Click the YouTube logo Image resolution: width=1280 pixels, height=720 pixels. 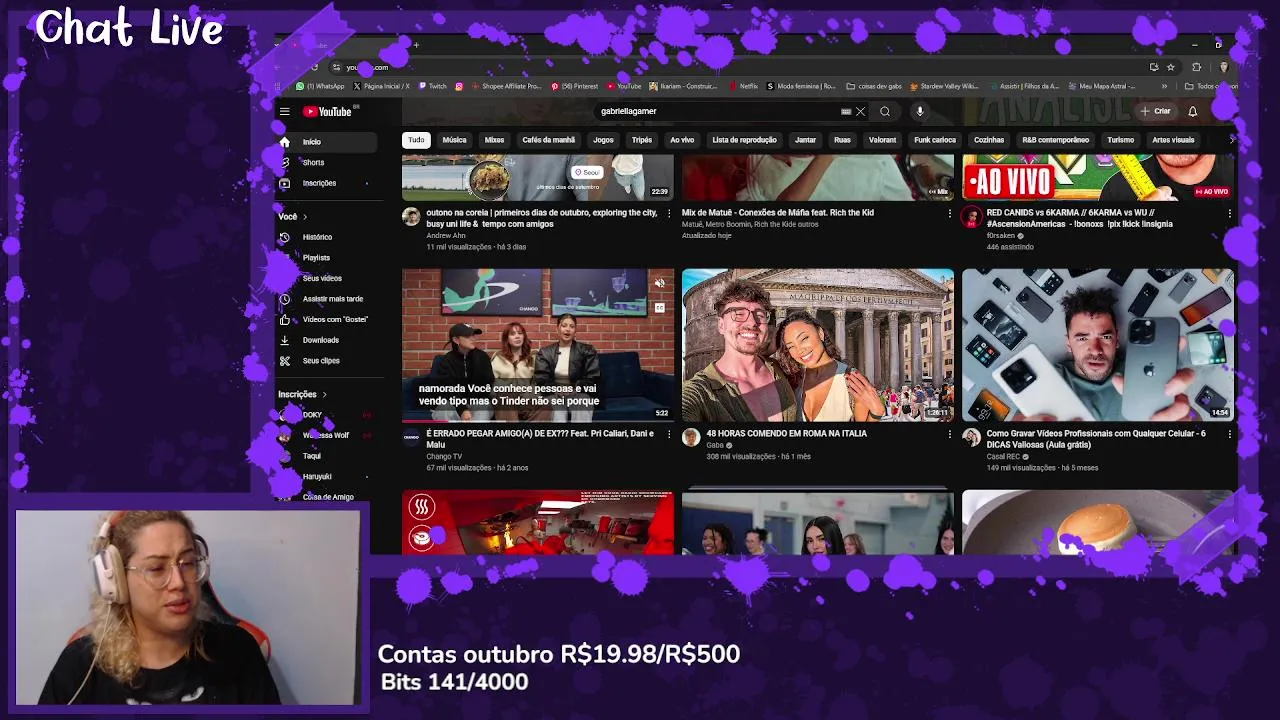tap(328, 112)
